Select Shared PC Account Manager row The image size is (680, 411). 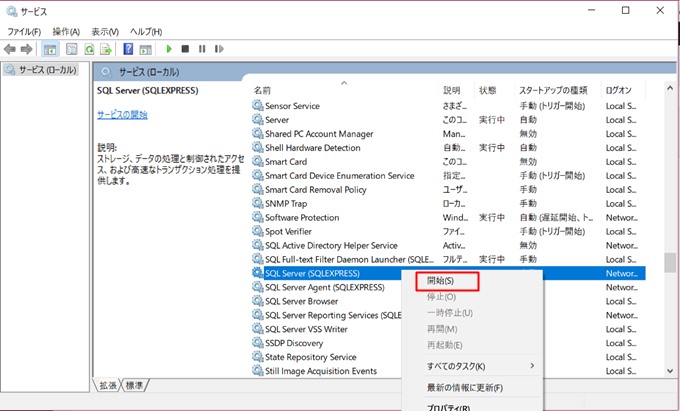pyautogui.click(x=448, y=134)
